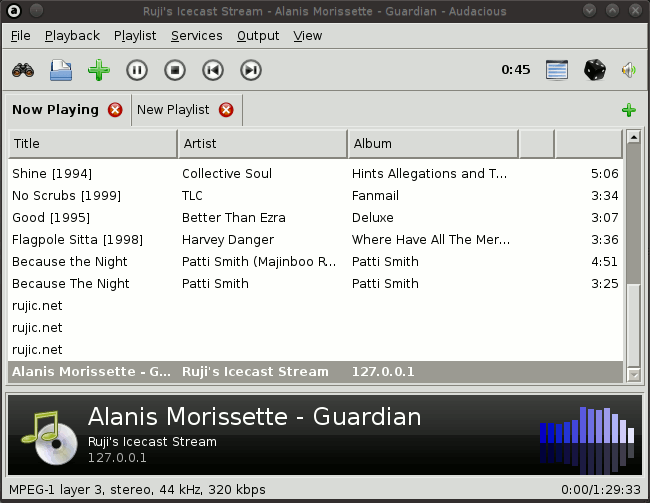
Task: Toggle shuffle with the dice icon
Action: coord(594,70)
